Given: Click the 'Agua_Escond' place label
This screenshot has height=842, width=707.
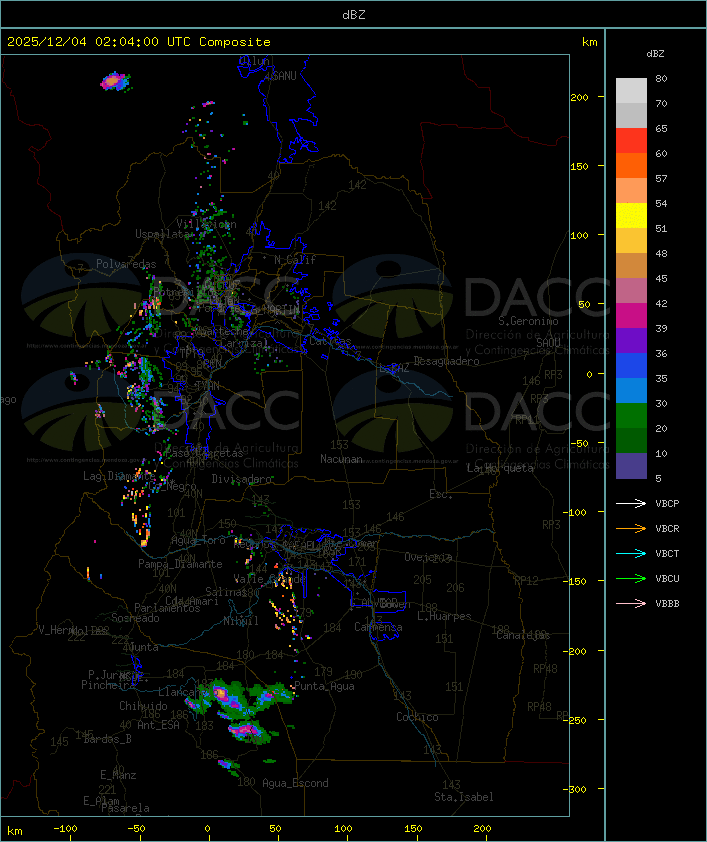Looking at the screenshot, I should click(x=295, y=783).
